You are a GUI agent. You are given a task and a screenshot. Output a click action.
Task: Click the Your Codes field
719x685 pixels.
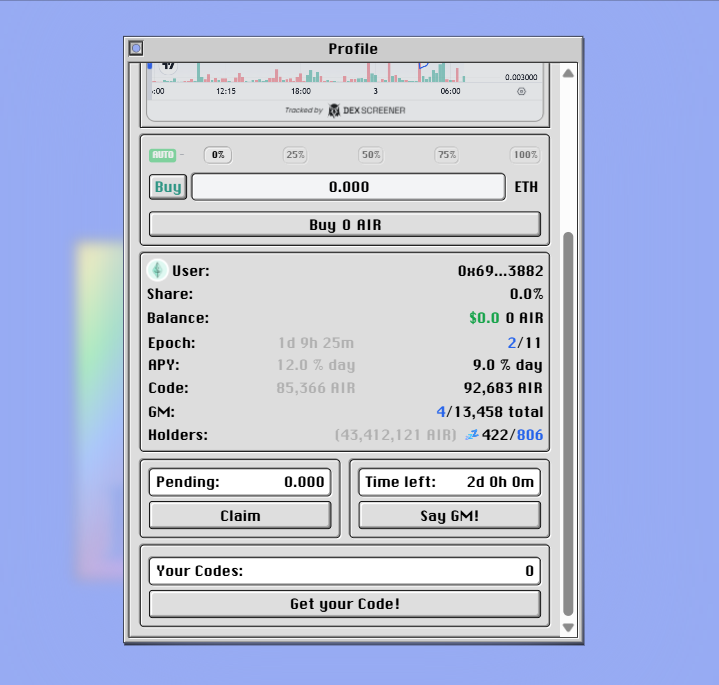(345, 571)
